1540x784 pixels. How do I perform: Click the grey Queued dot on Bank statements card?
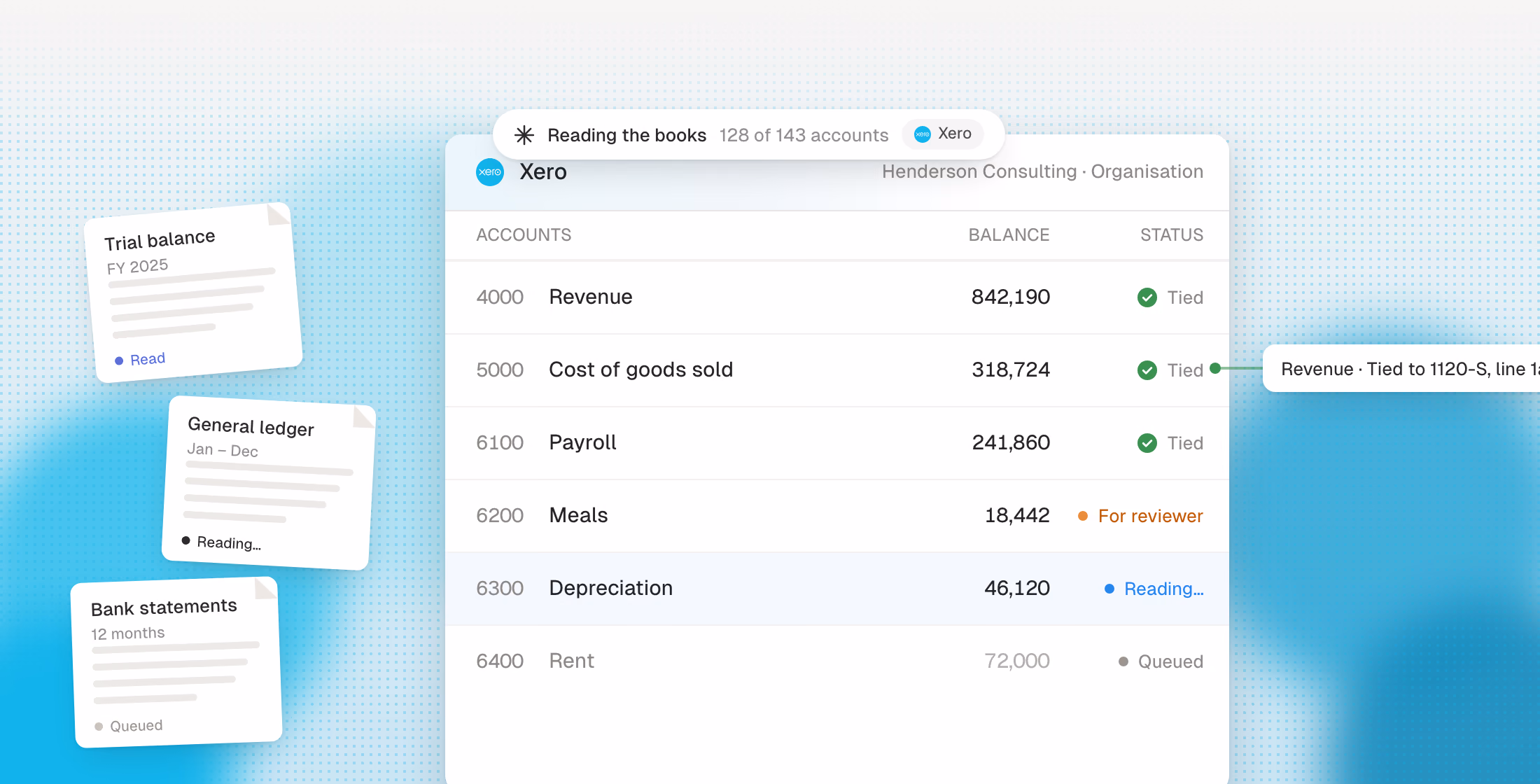pos(99,727)
